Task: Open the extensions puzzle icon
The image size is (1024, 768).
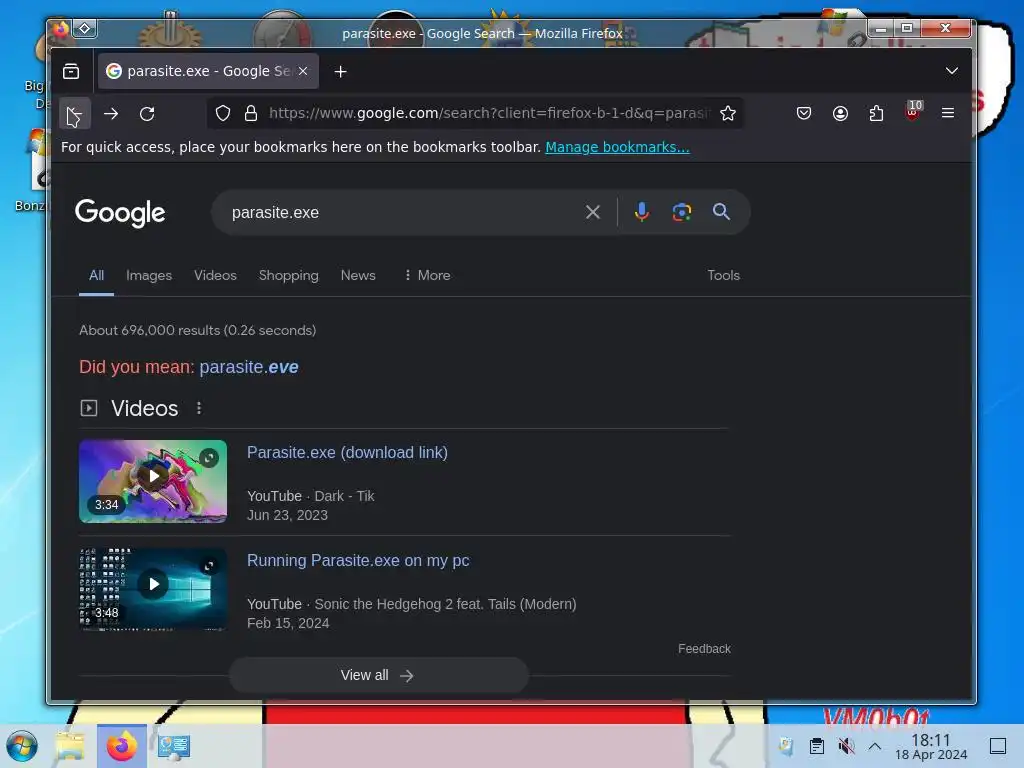Action: (x=876, y=114)
